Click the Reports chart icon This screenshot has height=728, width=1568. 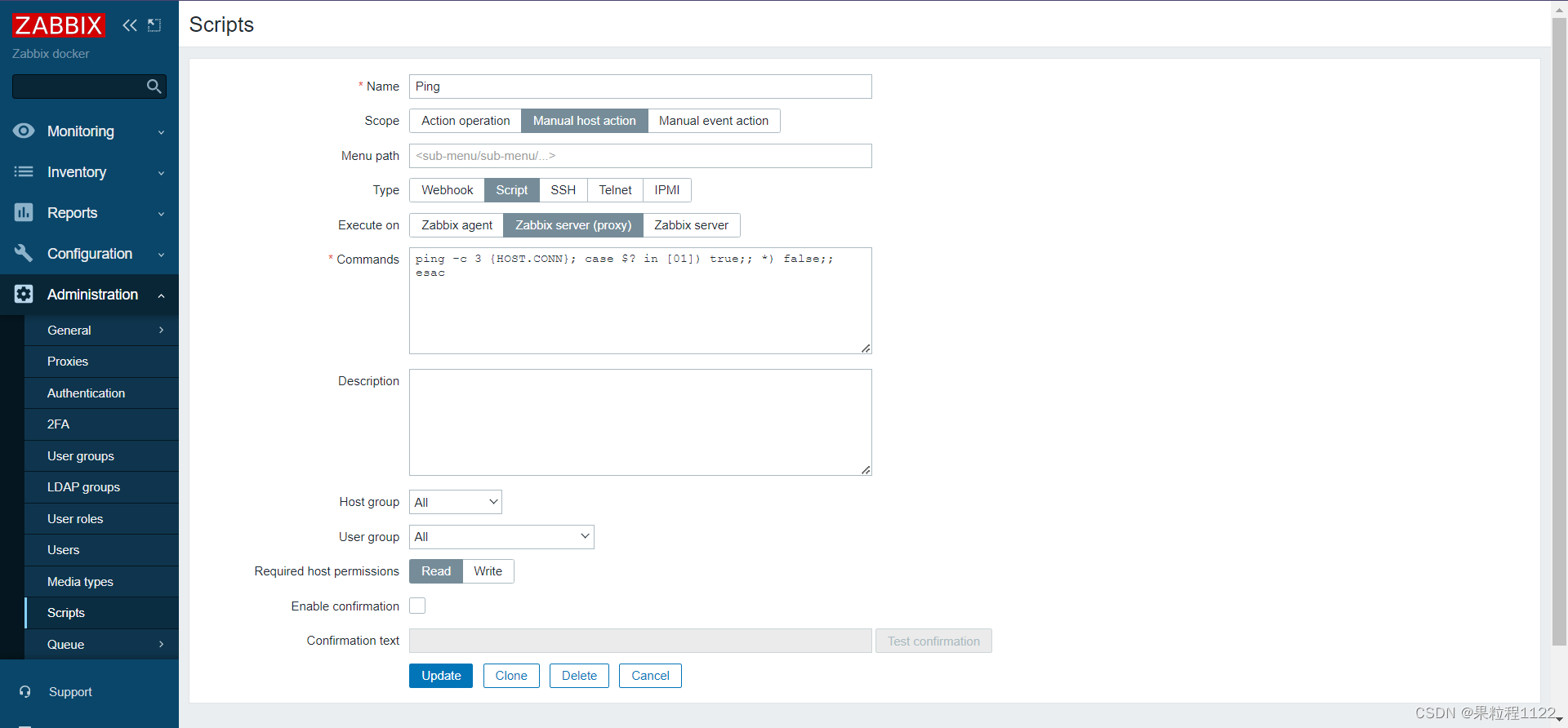click(24, 212)
